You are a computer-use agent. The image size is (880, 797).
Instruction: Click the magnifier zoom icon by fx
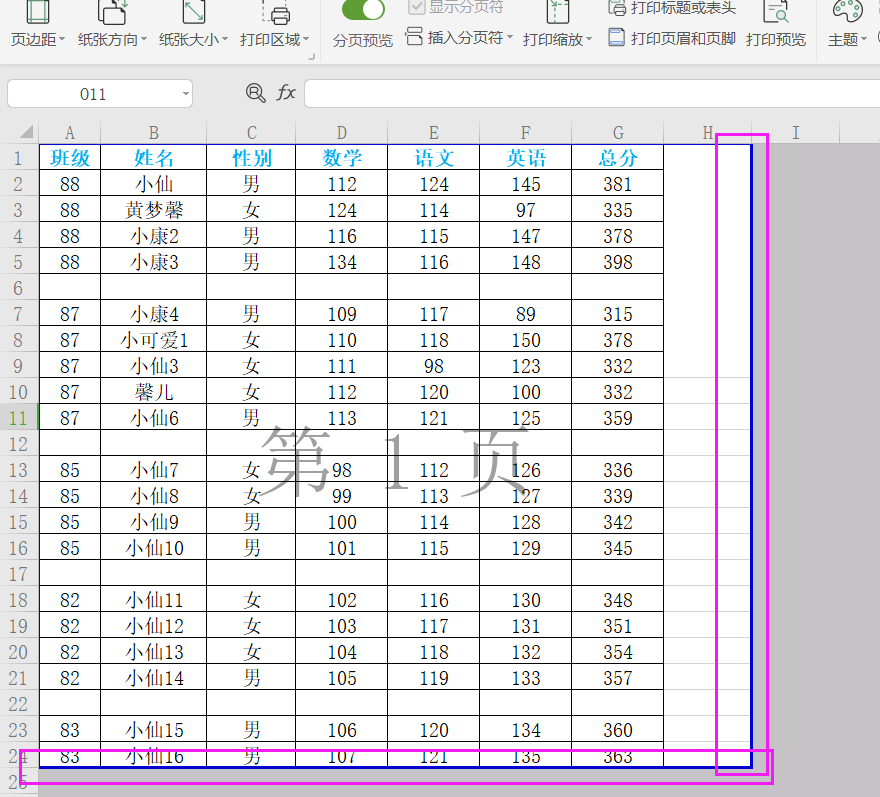(256, 93)
